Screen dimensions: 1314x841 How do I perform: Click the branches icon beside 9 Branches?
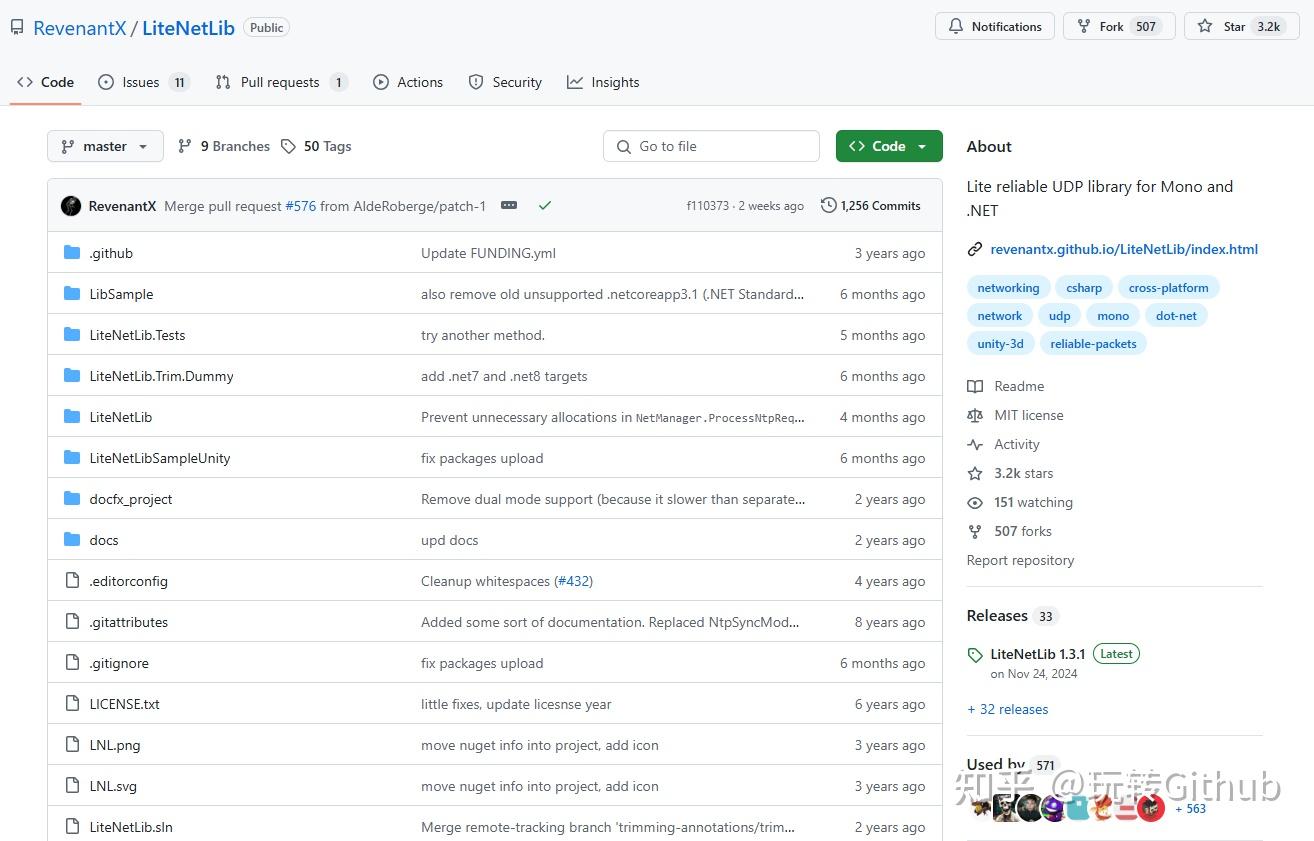pos(185,147)
